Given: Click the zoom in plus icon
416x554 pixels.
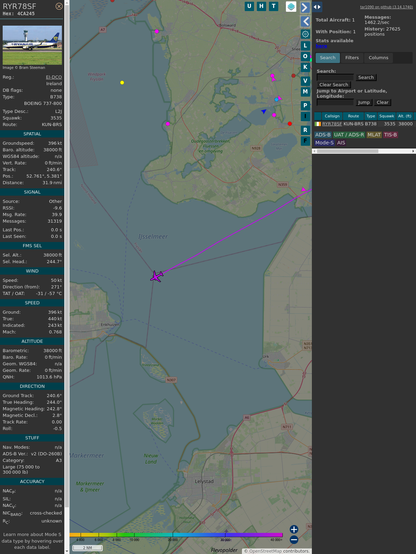Looking at the screenshot, I should [x=294, y=529].
